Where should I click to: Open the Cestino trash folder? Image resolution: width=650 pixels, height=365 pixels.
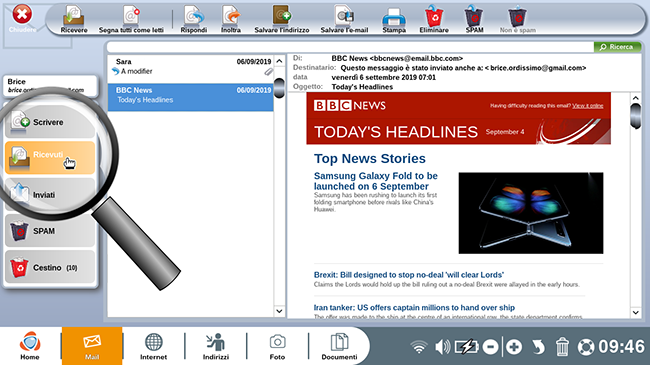point(50,267)
